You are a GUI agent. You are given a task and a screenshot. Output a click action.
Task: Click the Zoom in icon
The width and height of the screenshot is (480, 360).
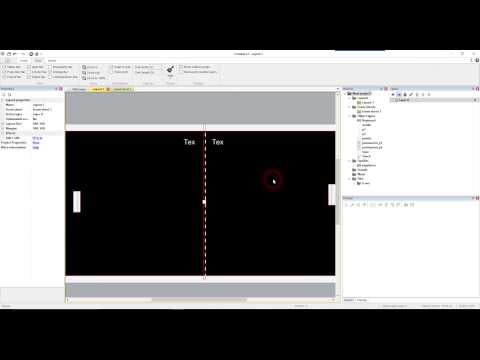click(84, 67)
